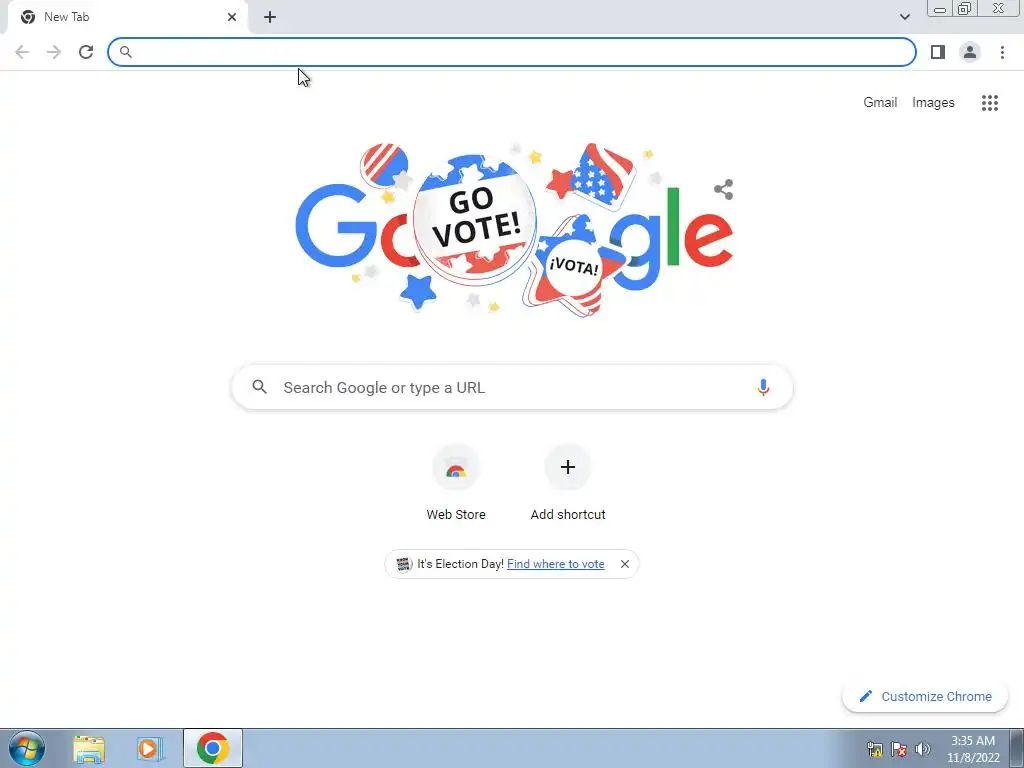The image size is (1024, 768).
Task: Open the Windows Start menu orb
Action: [27, 748]
